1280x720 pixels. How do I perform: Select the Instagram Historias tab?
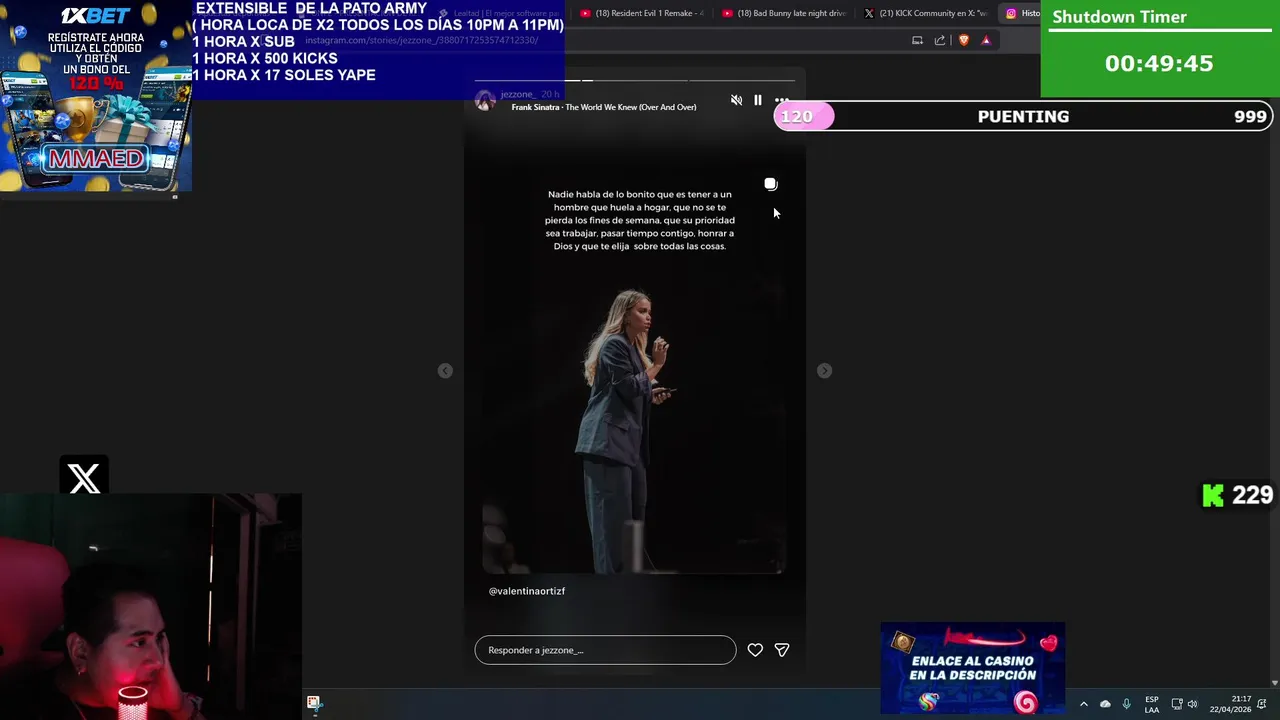tap(1022, 13)
